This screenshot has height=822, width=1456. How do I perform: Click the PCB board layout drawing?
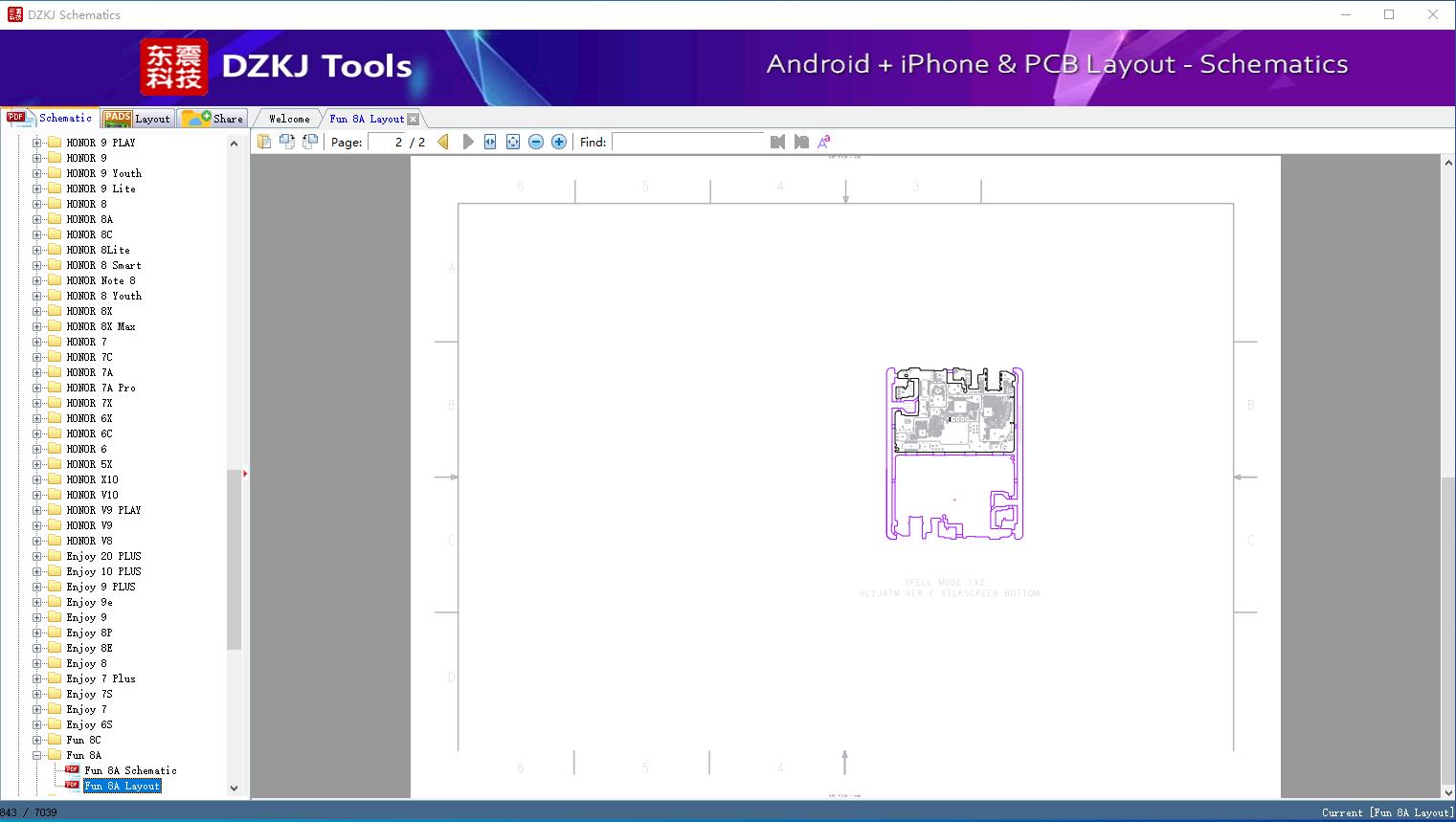[954, 454]
